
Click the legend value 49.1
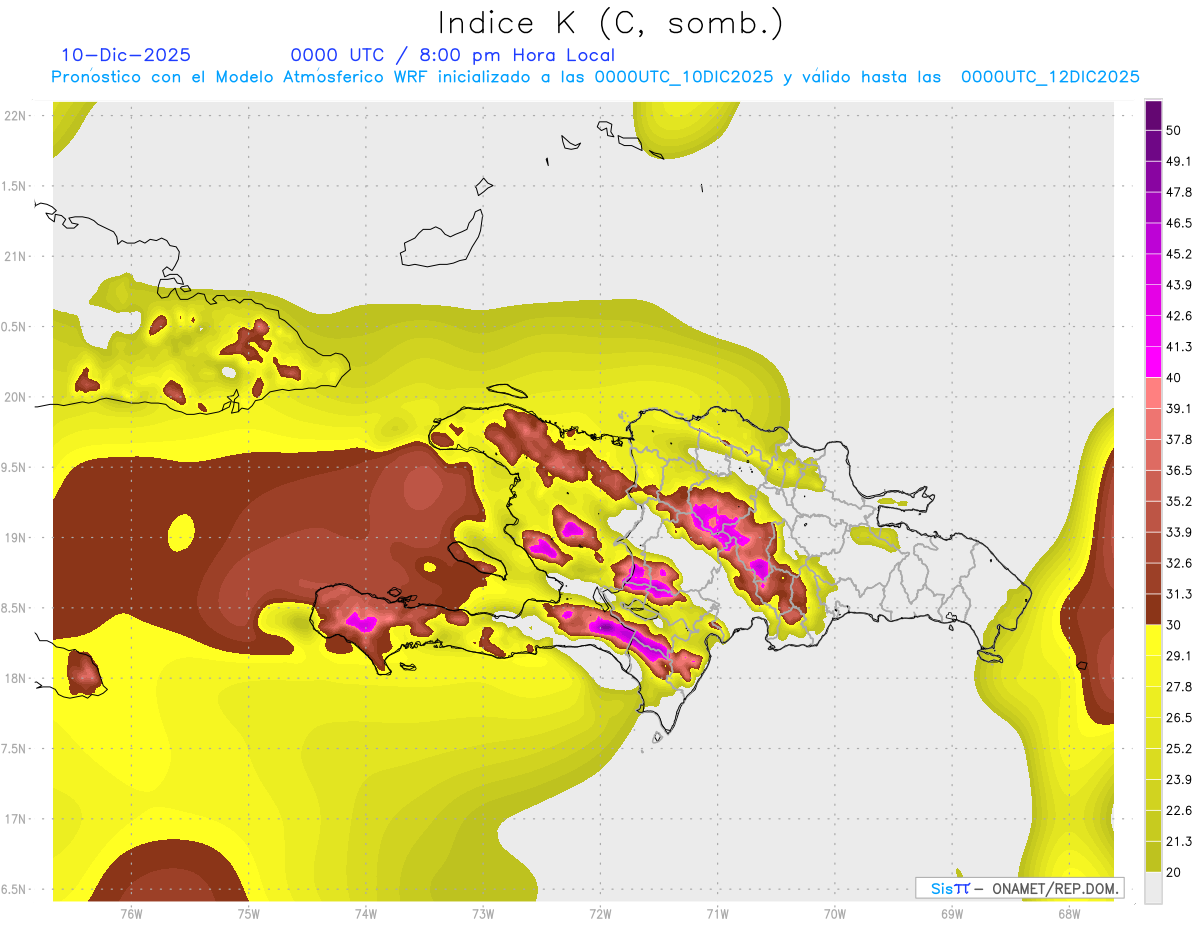point(1178,161)
